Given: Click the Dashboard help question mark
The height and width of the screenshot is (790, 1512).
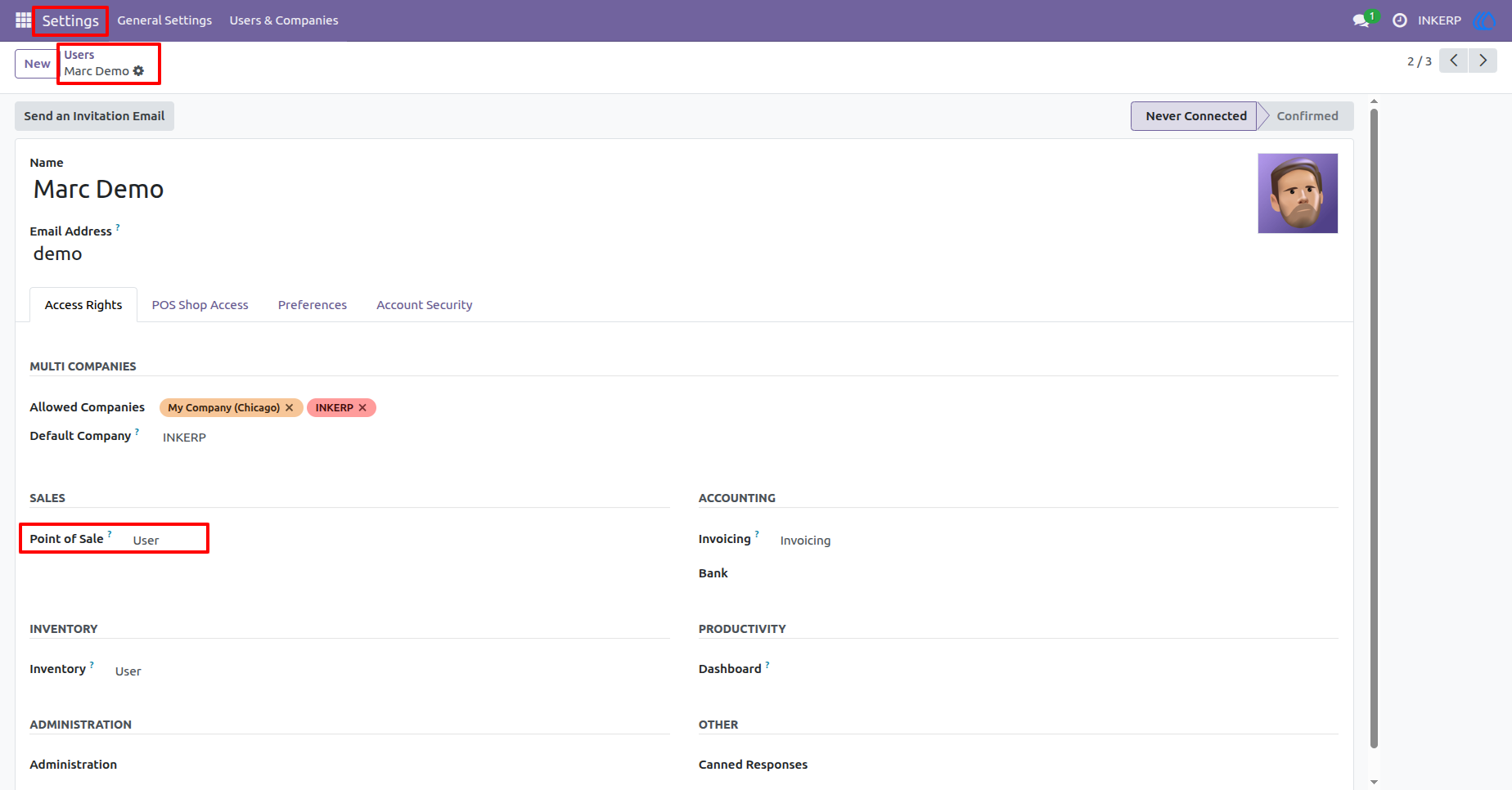Looking at the screenshot, I should pyautogui.click(x=767, y=665).
